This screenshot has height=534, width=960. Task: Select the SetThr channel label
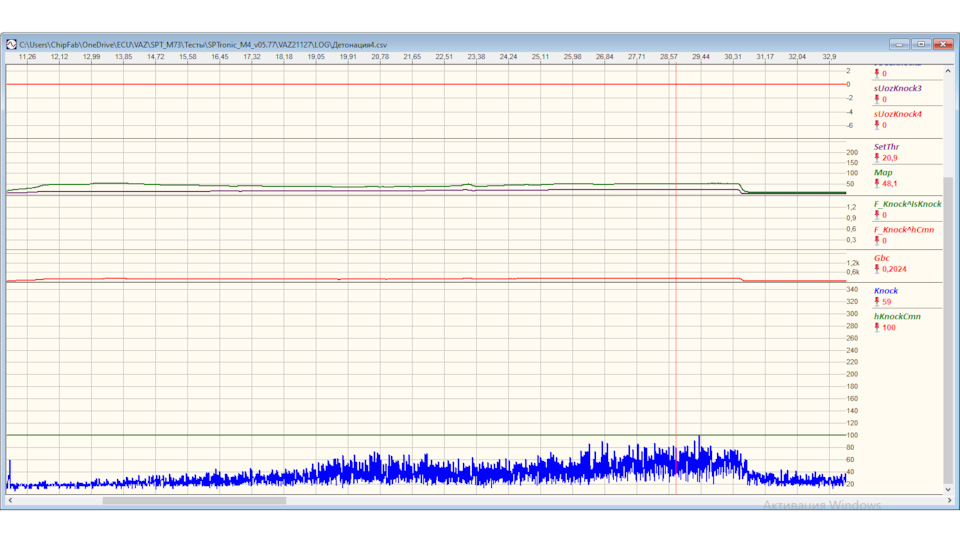click(887, 147)
